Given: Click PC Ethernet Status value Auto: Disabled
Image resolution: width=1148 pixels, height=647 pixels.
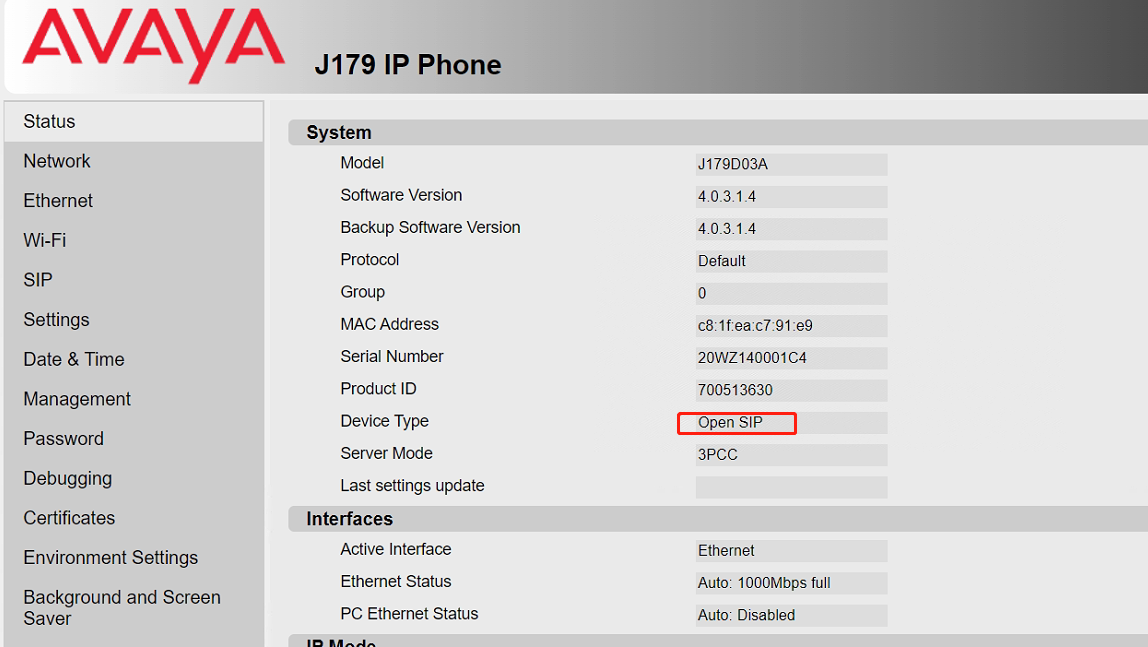Looking at the screenshot, I should pos(791,615).
